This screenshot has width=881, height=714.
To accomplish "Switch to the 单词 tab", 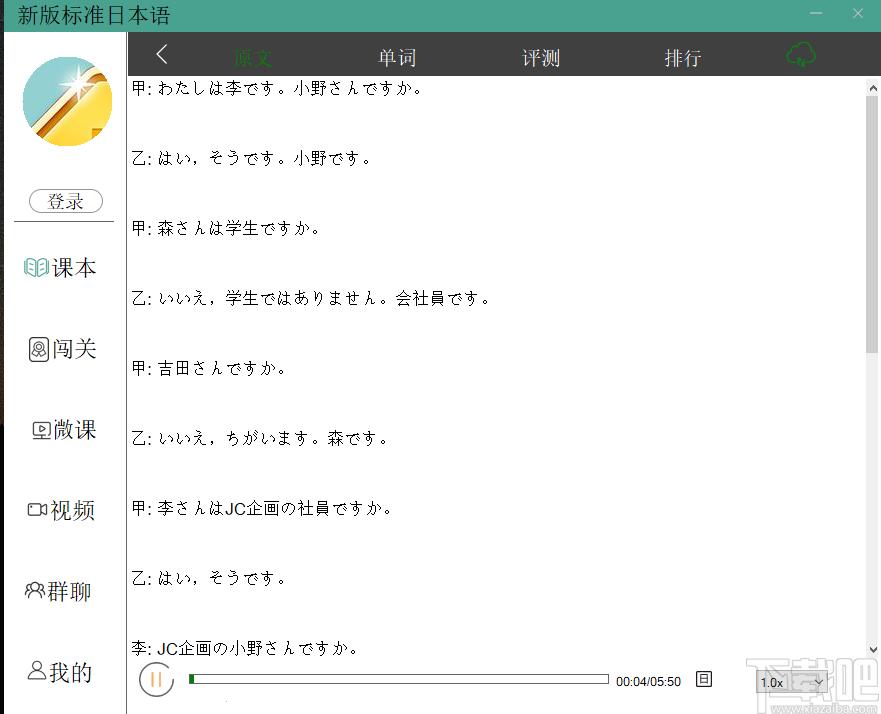I will pyautogui.click(x=397, y=58).
